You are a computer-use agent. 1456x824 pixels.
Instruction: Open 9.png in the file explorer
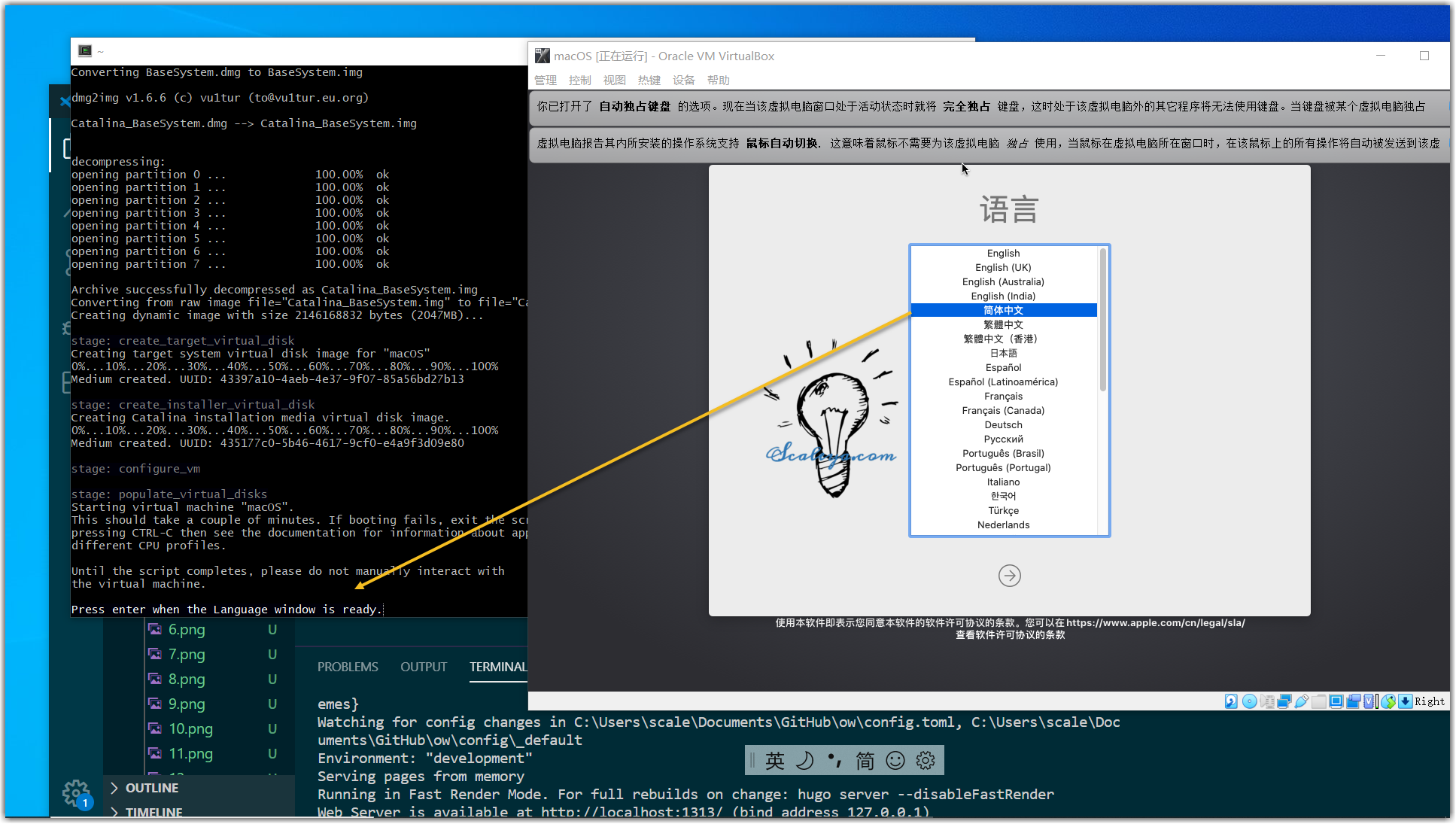click(x=186, y=704)
